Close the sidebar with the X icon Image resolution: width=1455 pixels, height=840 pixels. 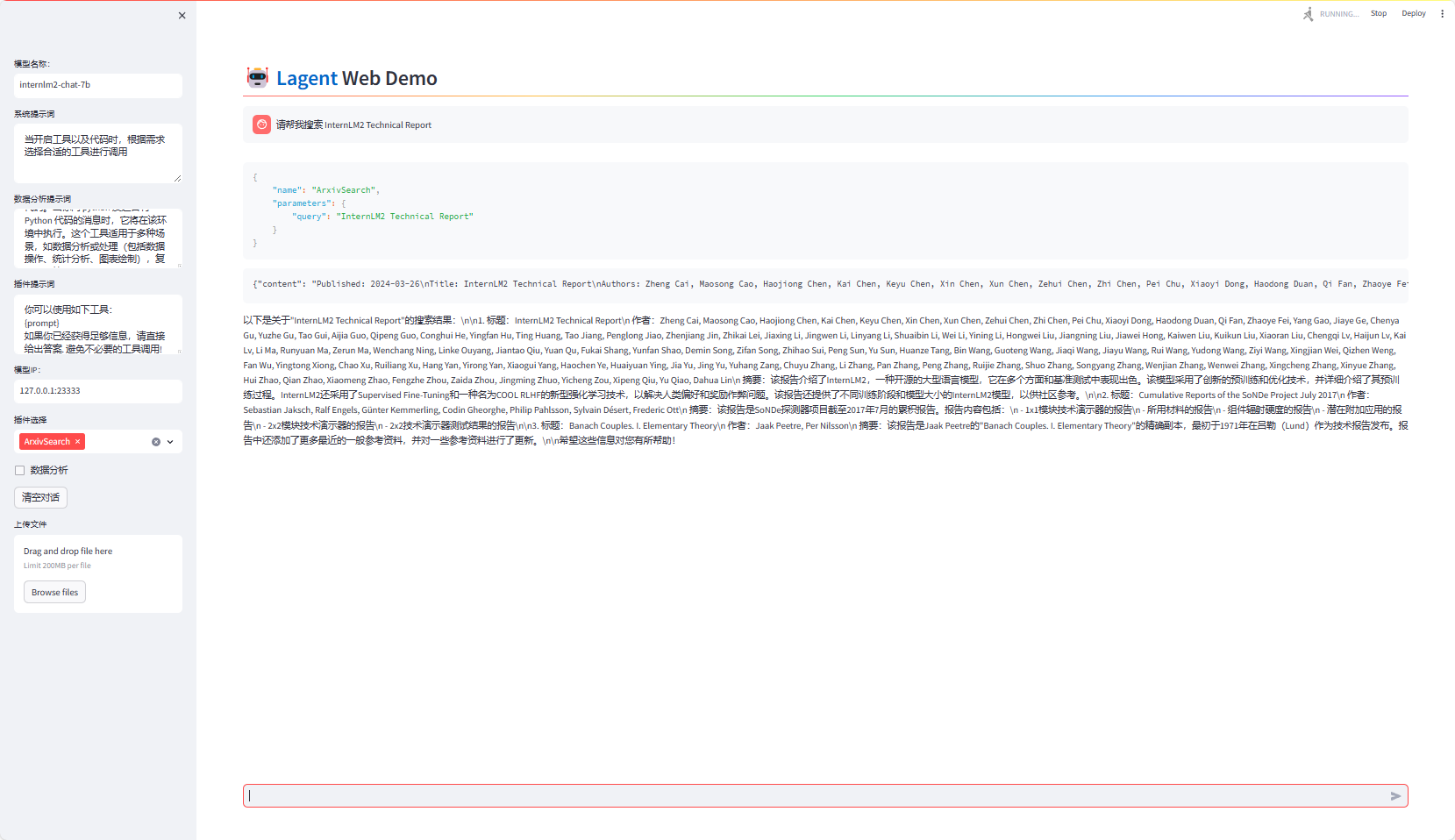(x=182, y=16)
